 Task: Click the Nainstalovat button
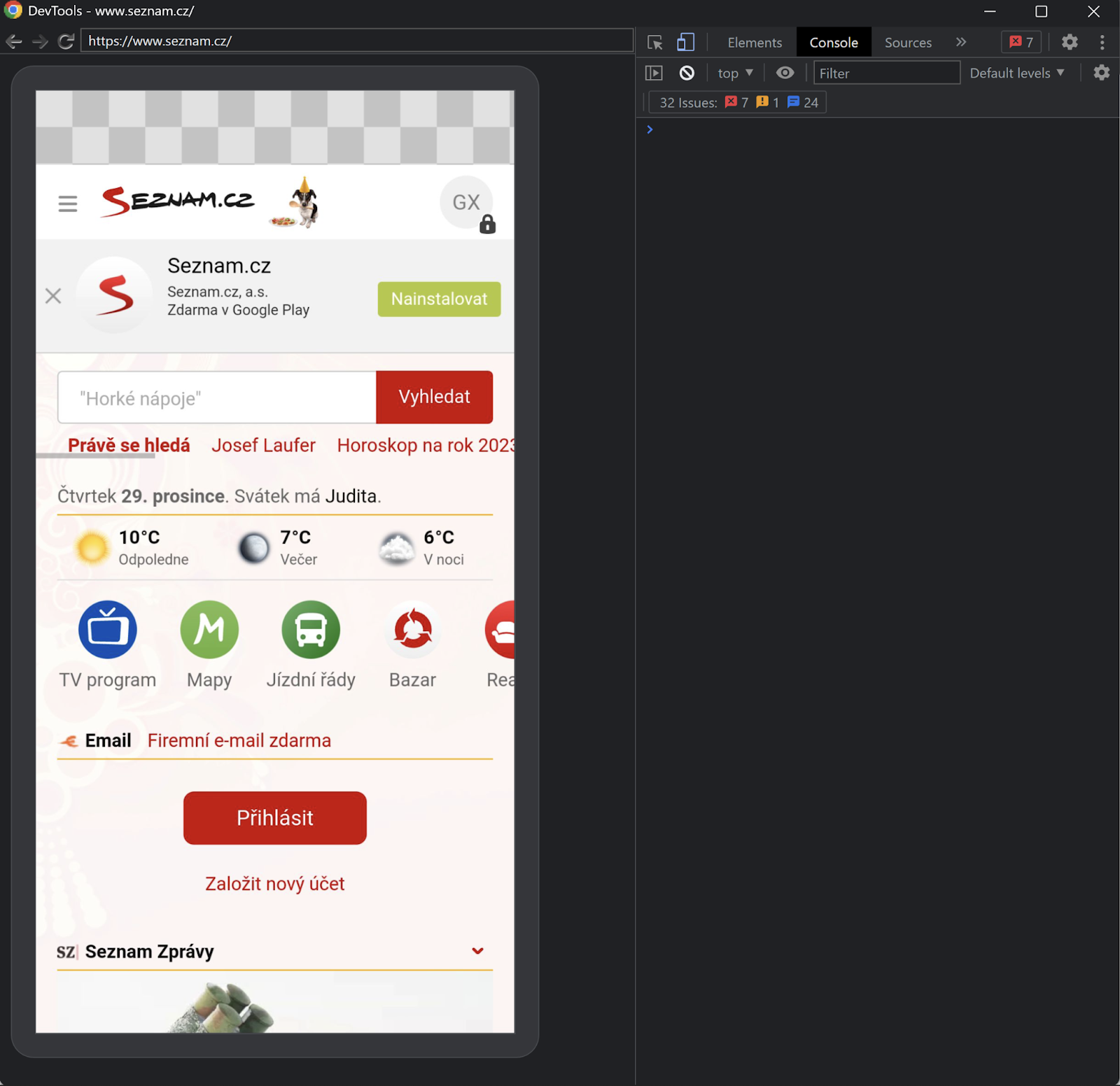438,299
